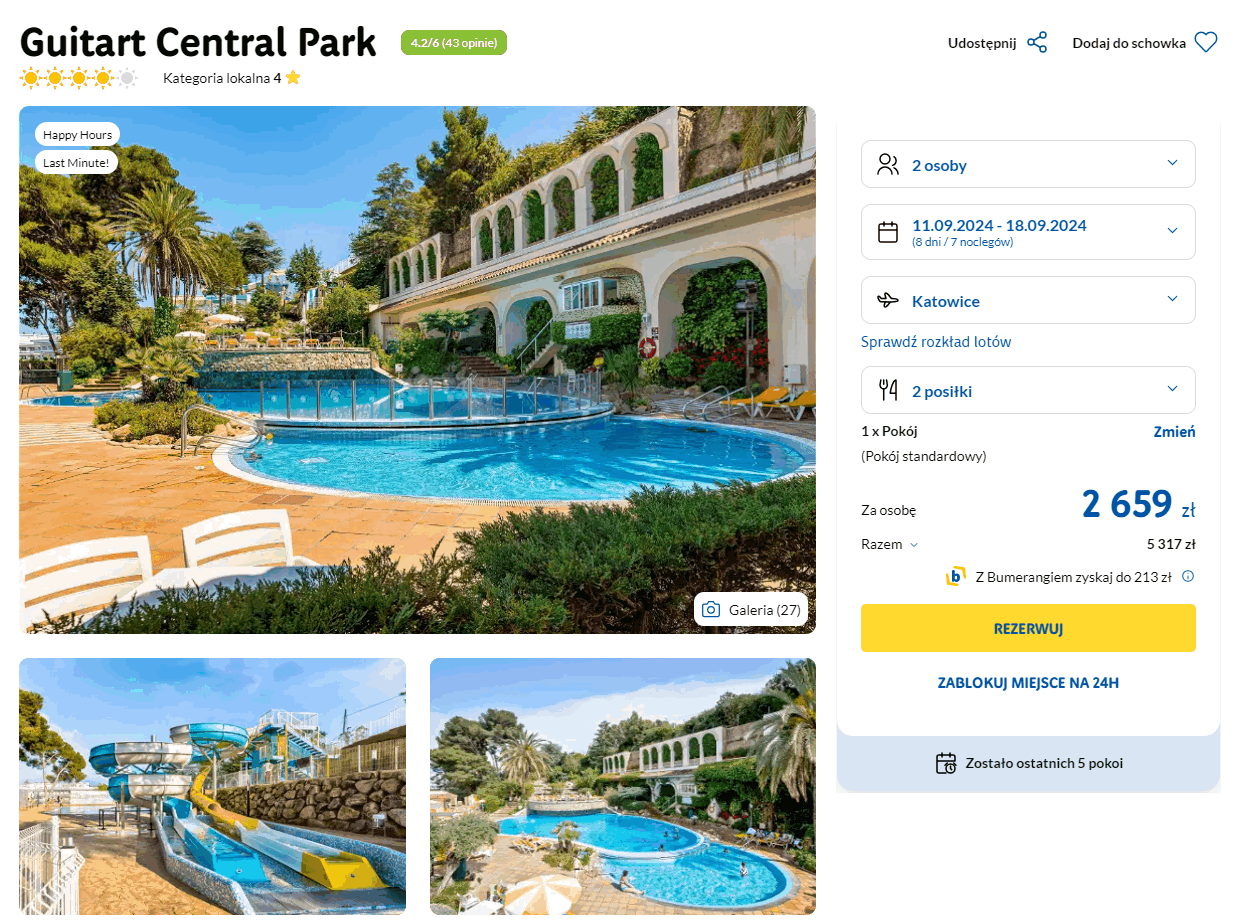1242x922 pixels.
Task: Open the Sprawdź rozkład lotów link
Action: point(936,342)
